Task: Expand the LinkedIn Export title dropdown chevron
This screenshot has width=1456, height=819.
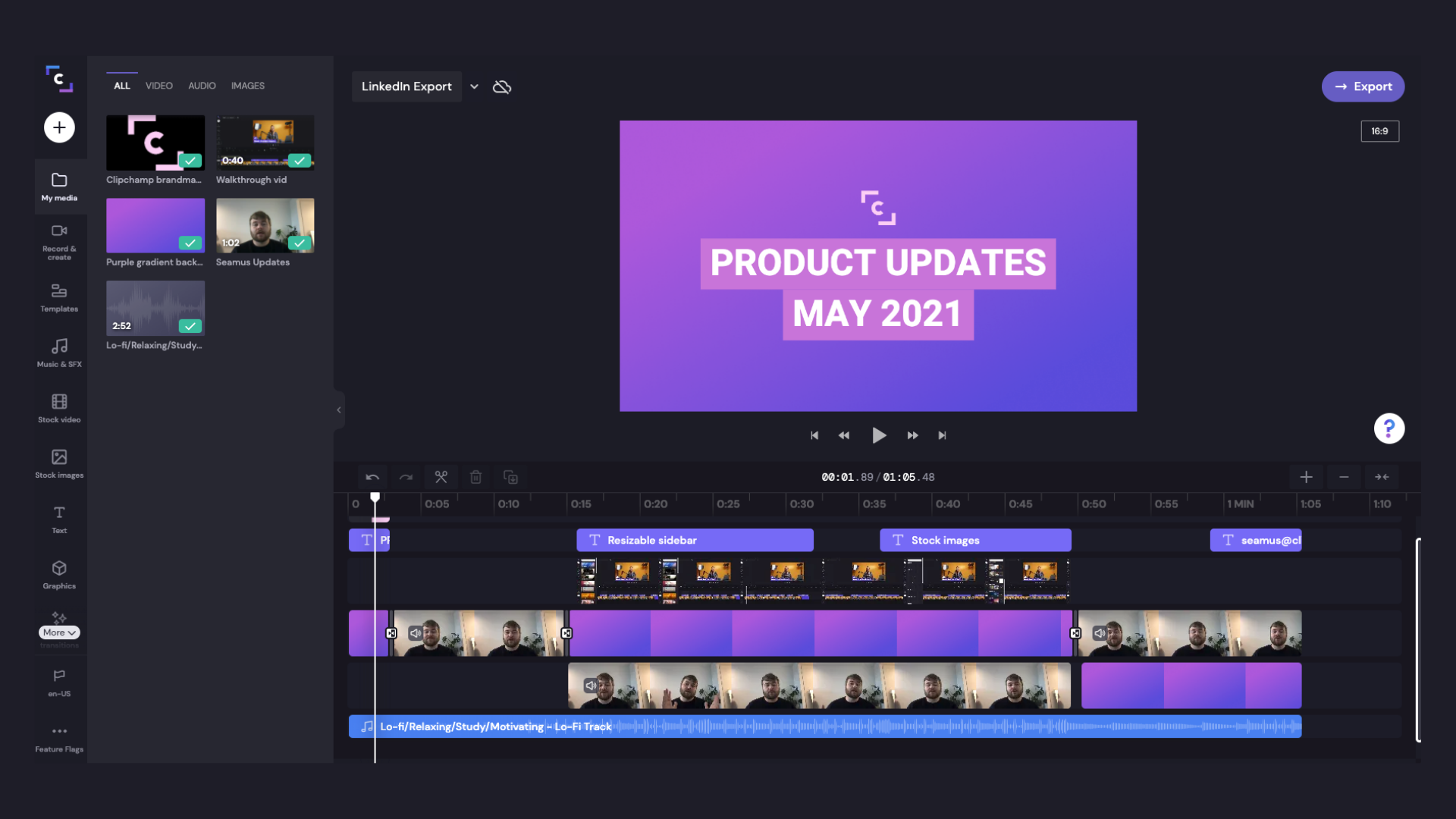Action: tap(474, 86)
